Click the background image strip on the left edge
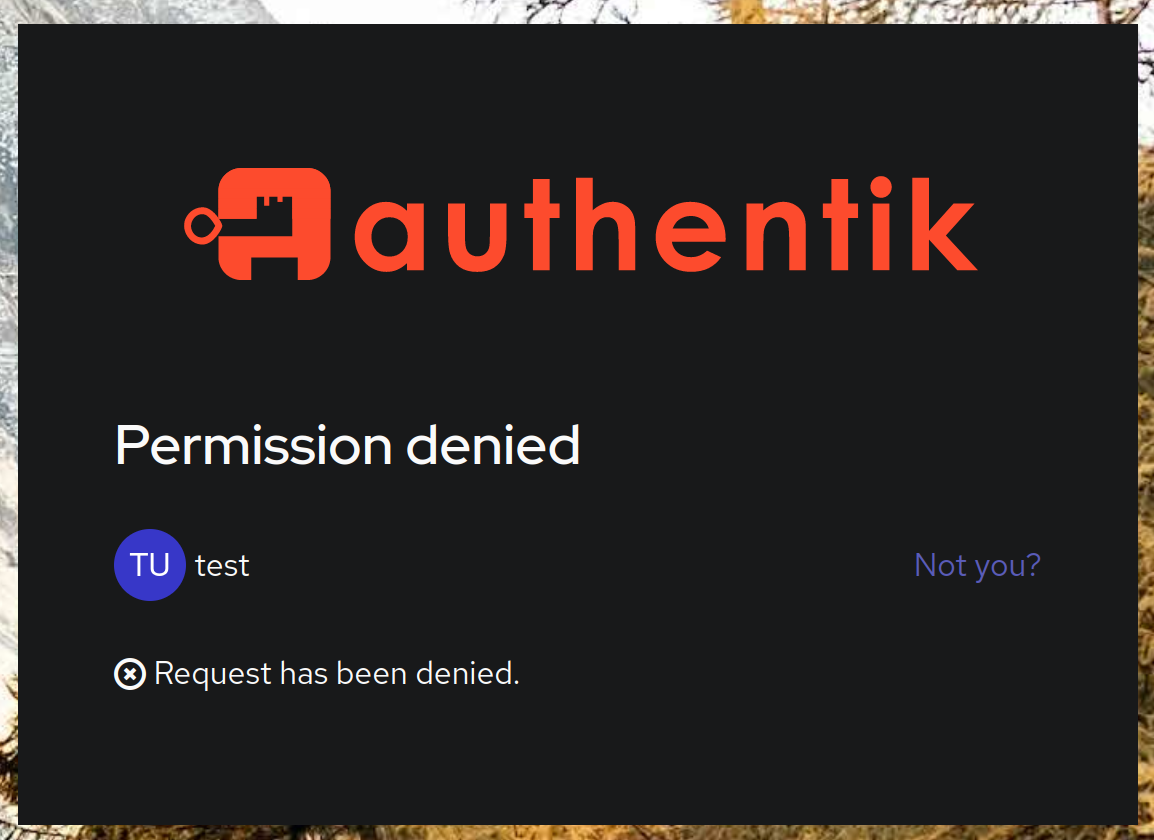Screen dimensions: 1154x840 (8, 420)
